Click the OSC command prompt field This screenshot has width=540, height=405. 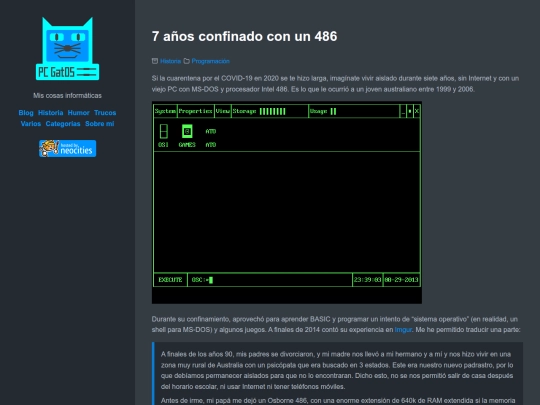[270, 280]
